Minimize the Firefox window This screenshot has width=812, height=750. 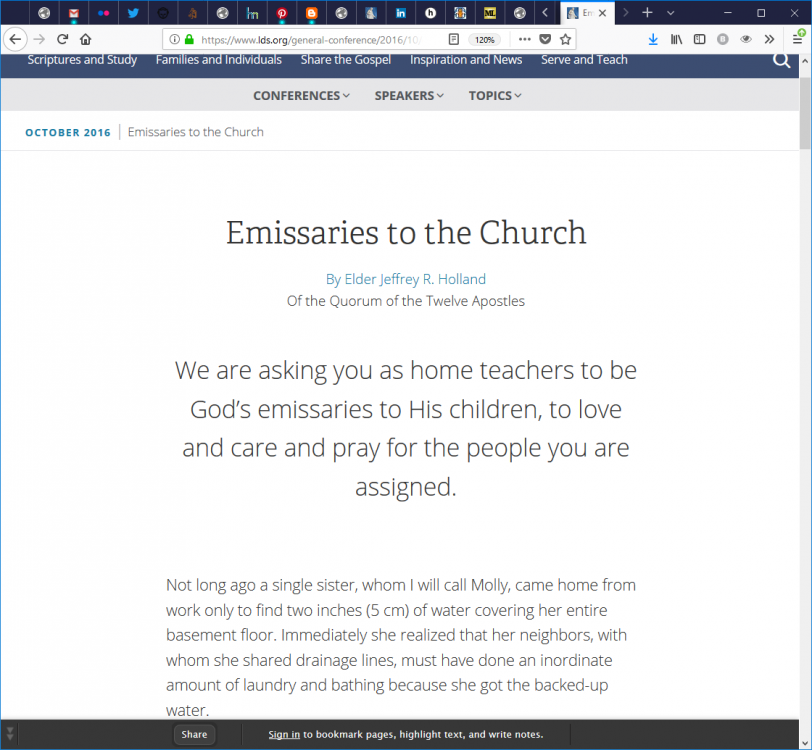[728, 13]
